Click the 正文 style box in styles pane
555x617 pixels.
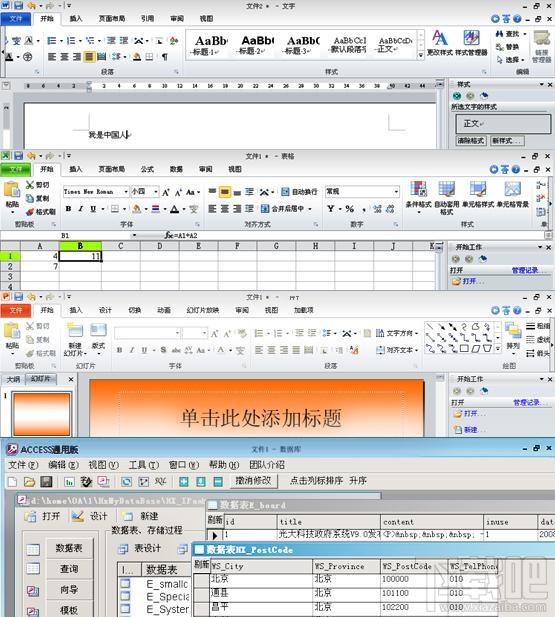click(x=503, y=124)
